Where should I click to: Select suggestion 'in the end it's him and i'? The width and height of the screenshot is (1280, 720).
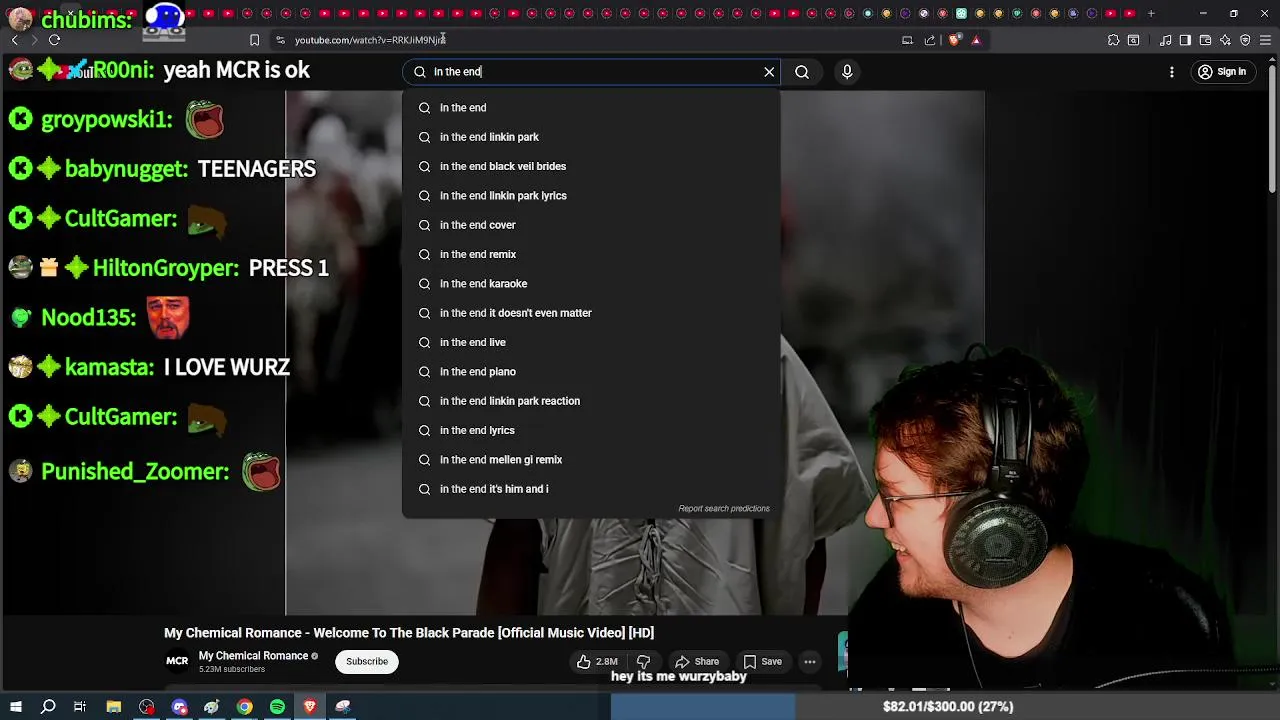[591, 489]
